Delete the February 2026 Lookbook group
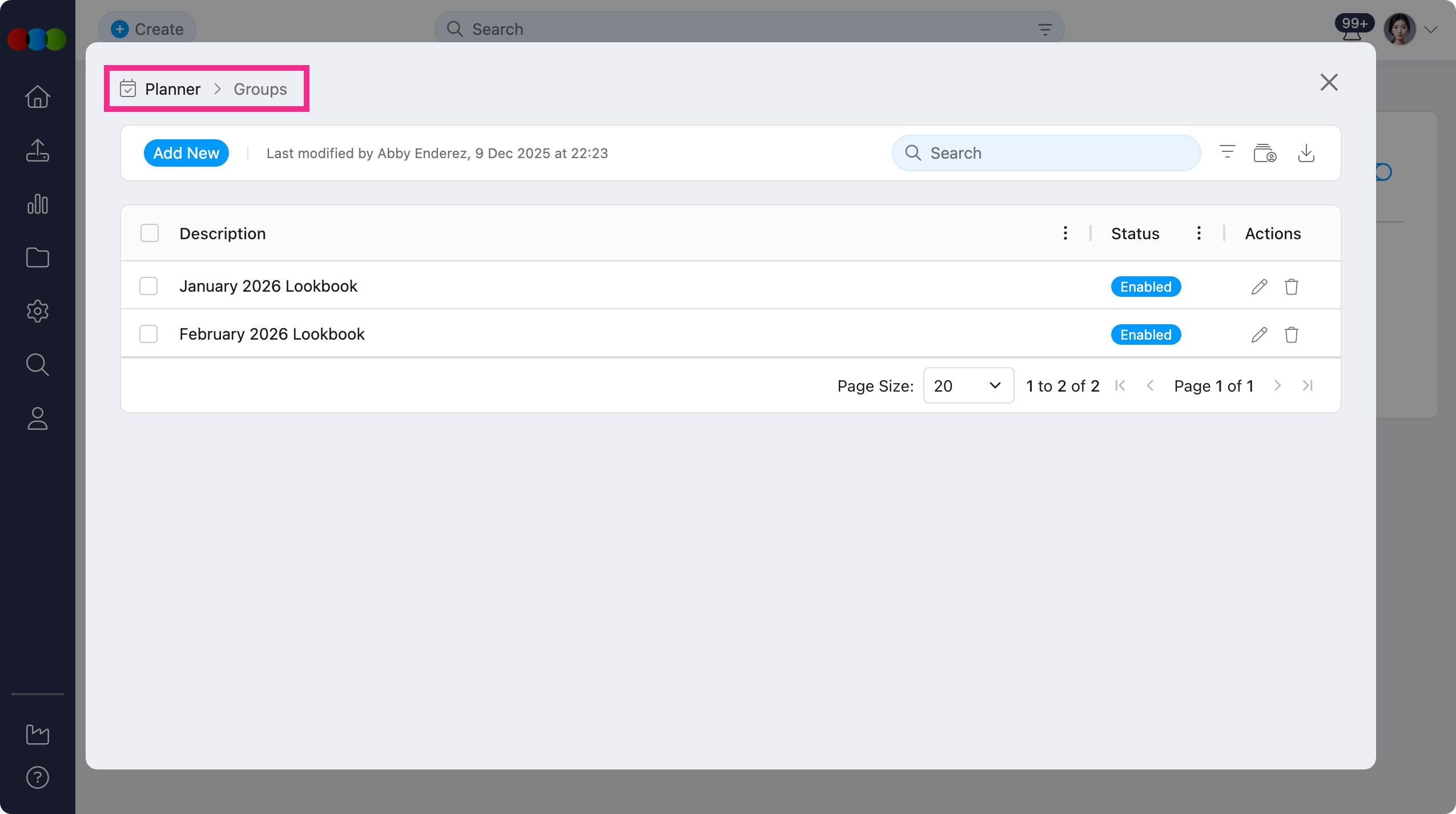 click(1292, 335)
